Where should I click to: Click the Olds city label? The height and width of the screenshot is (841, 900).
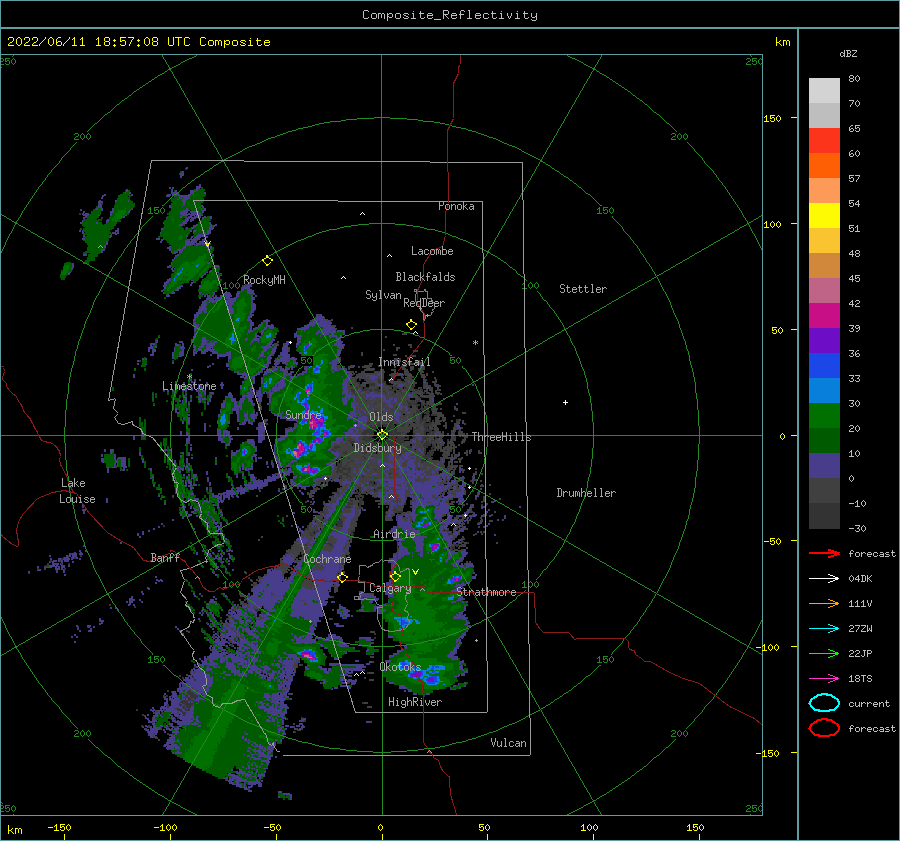coord(381,417)
